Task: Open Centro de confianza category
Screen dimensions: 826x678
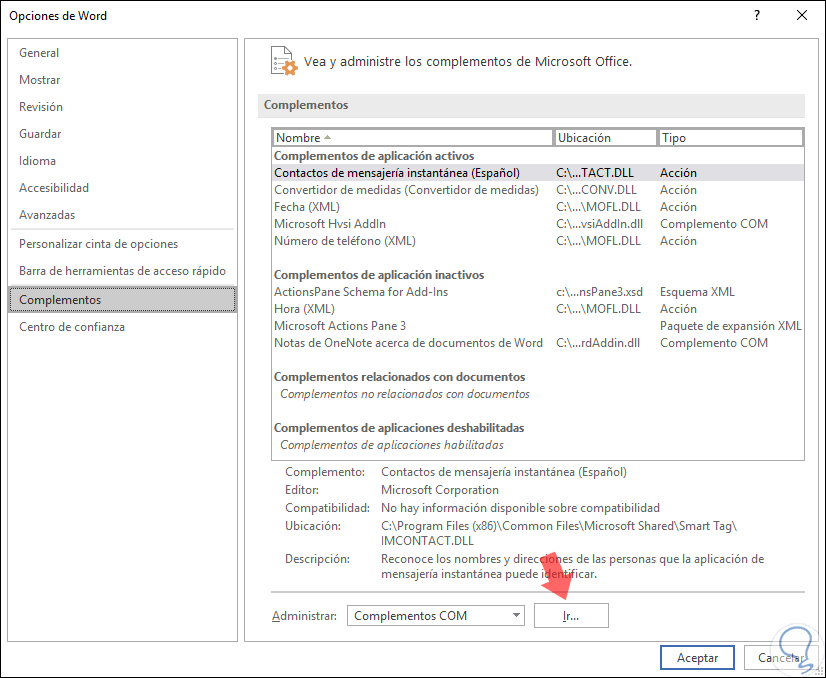Action: [123, 327]
